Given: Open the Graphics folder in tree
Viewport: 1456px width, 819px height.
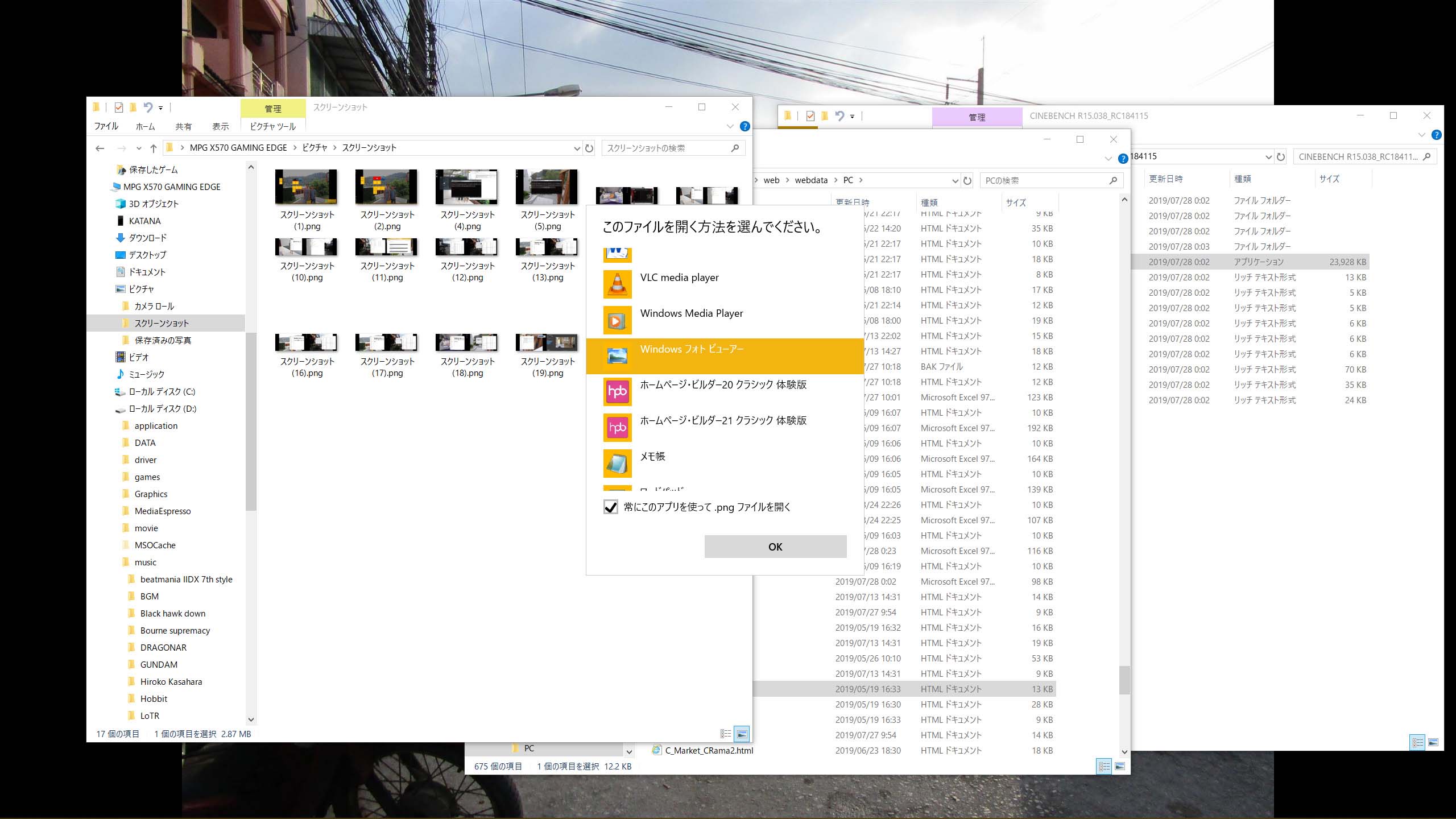Looking at the screenshot, I should point(151,494).
